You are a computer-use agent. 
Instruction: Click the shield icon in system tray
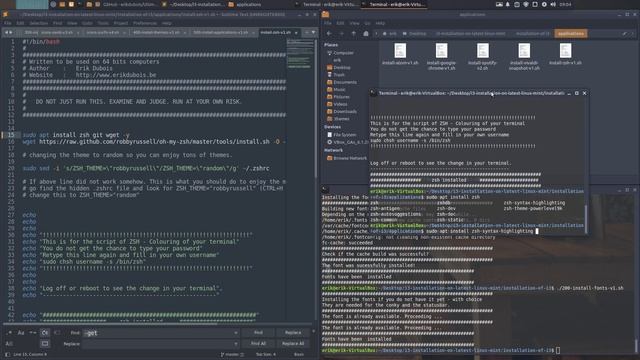[526, 4]
